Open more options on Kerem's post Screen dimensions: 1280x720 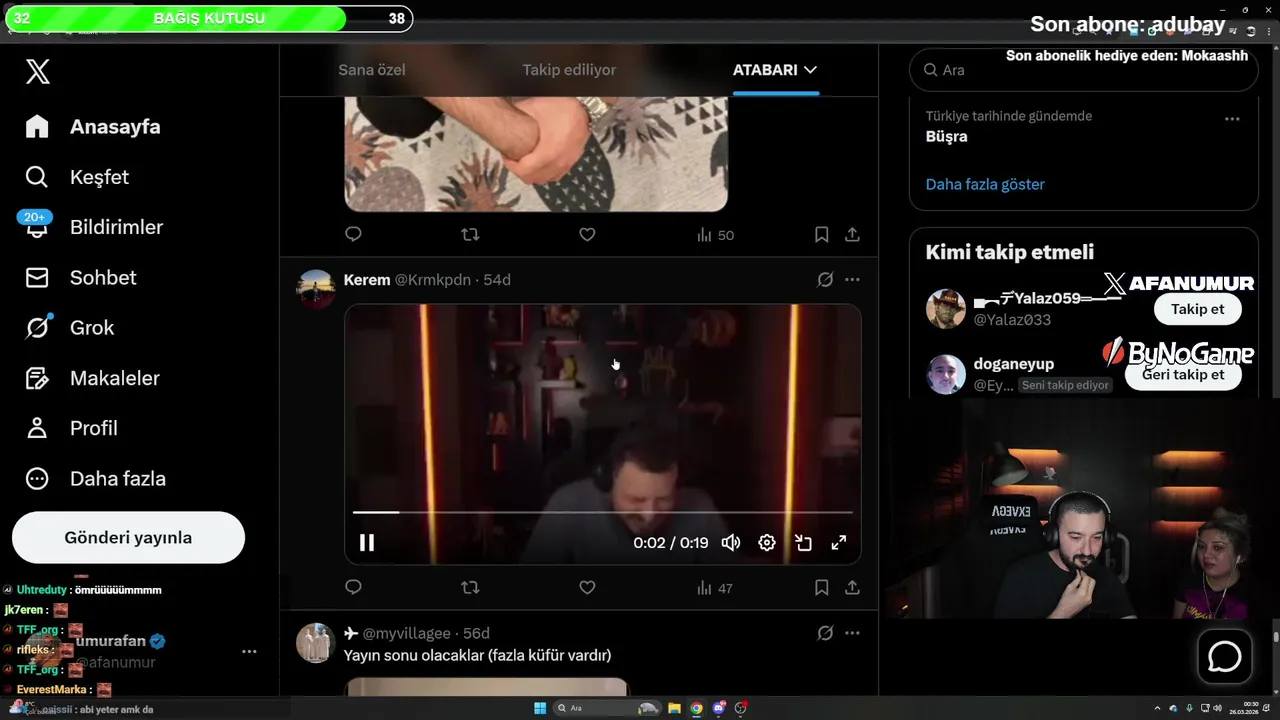(852, 280)
